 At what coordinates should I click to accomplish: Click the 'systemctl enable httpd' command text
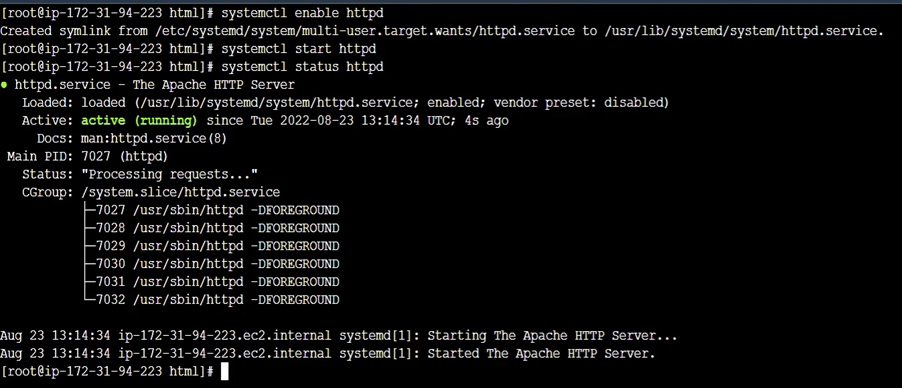pyautogui.click(x=302, y=13)
